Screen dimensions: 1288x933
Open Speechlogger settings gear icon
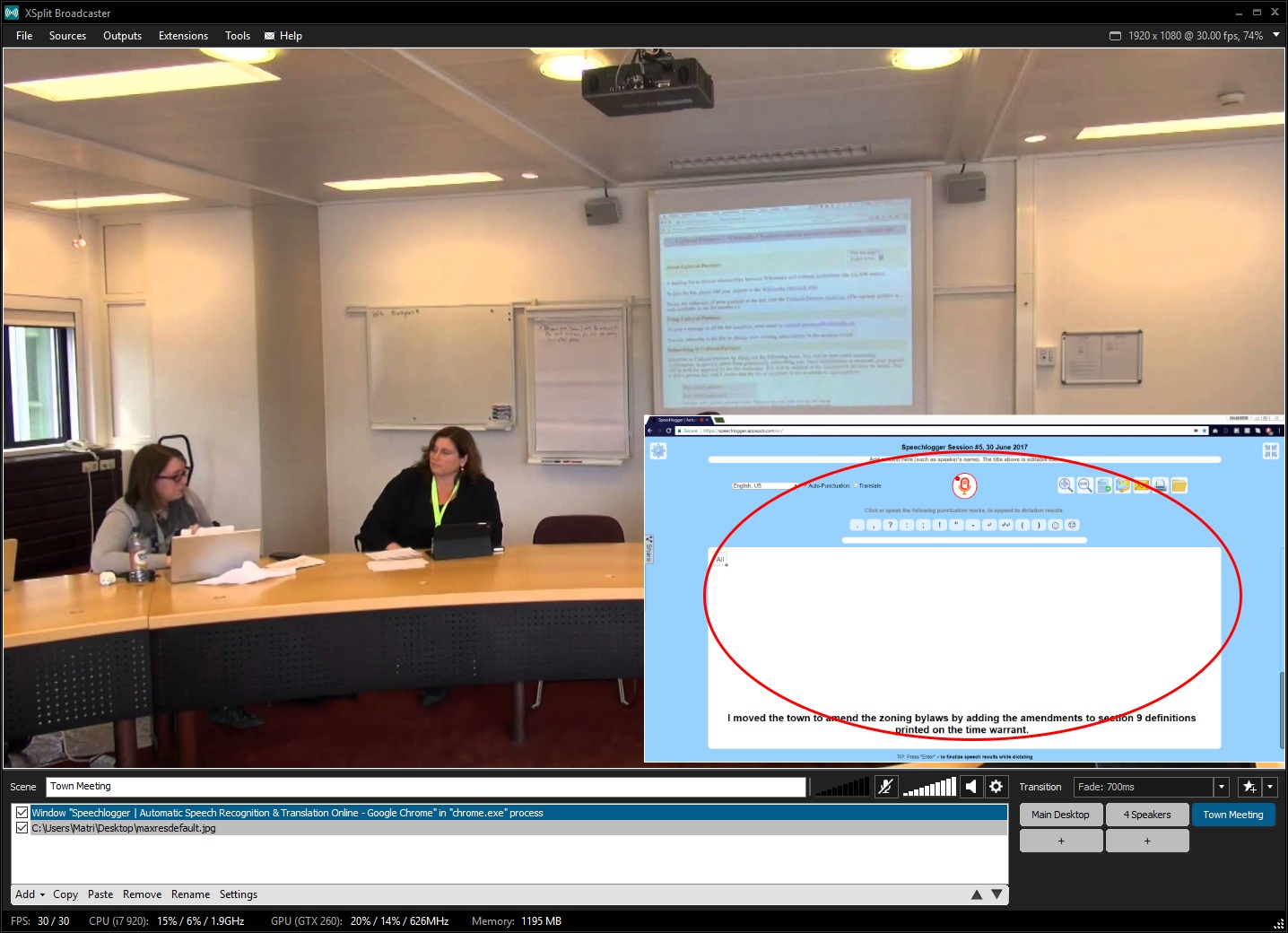[658, 450]
